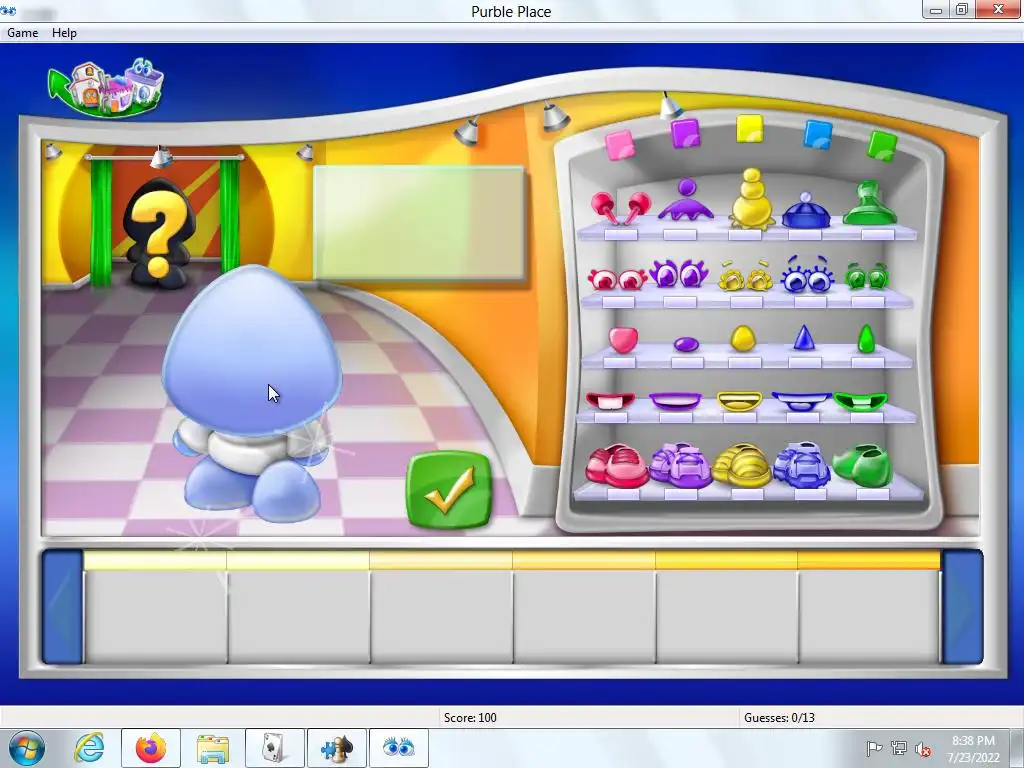Click the 'Score: 100' status text

coord(470,717)
